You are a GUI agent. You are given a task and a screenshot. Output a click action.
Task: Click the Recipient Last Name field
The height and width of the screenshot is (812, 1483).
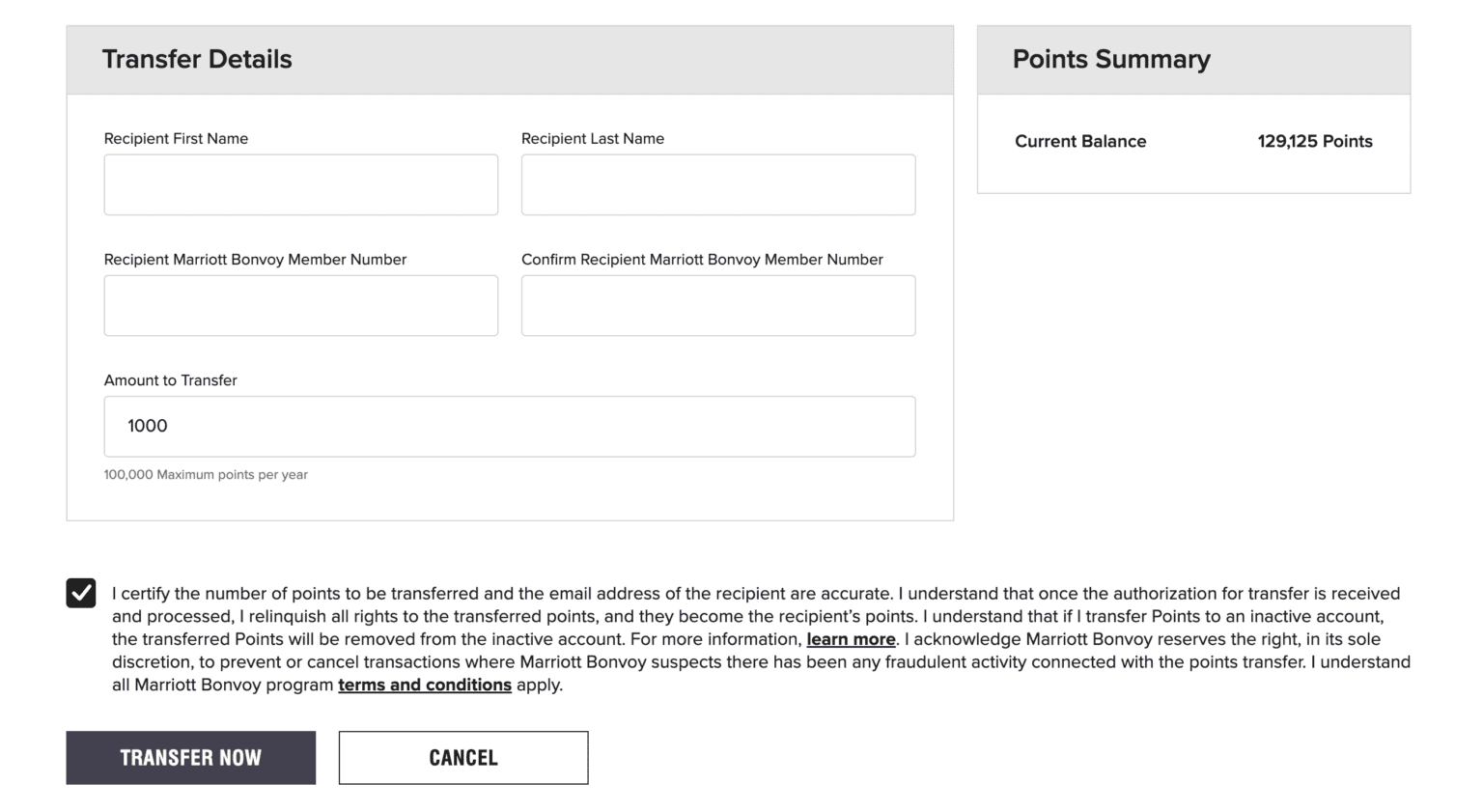pyautogui.click(x=717, y=184)
